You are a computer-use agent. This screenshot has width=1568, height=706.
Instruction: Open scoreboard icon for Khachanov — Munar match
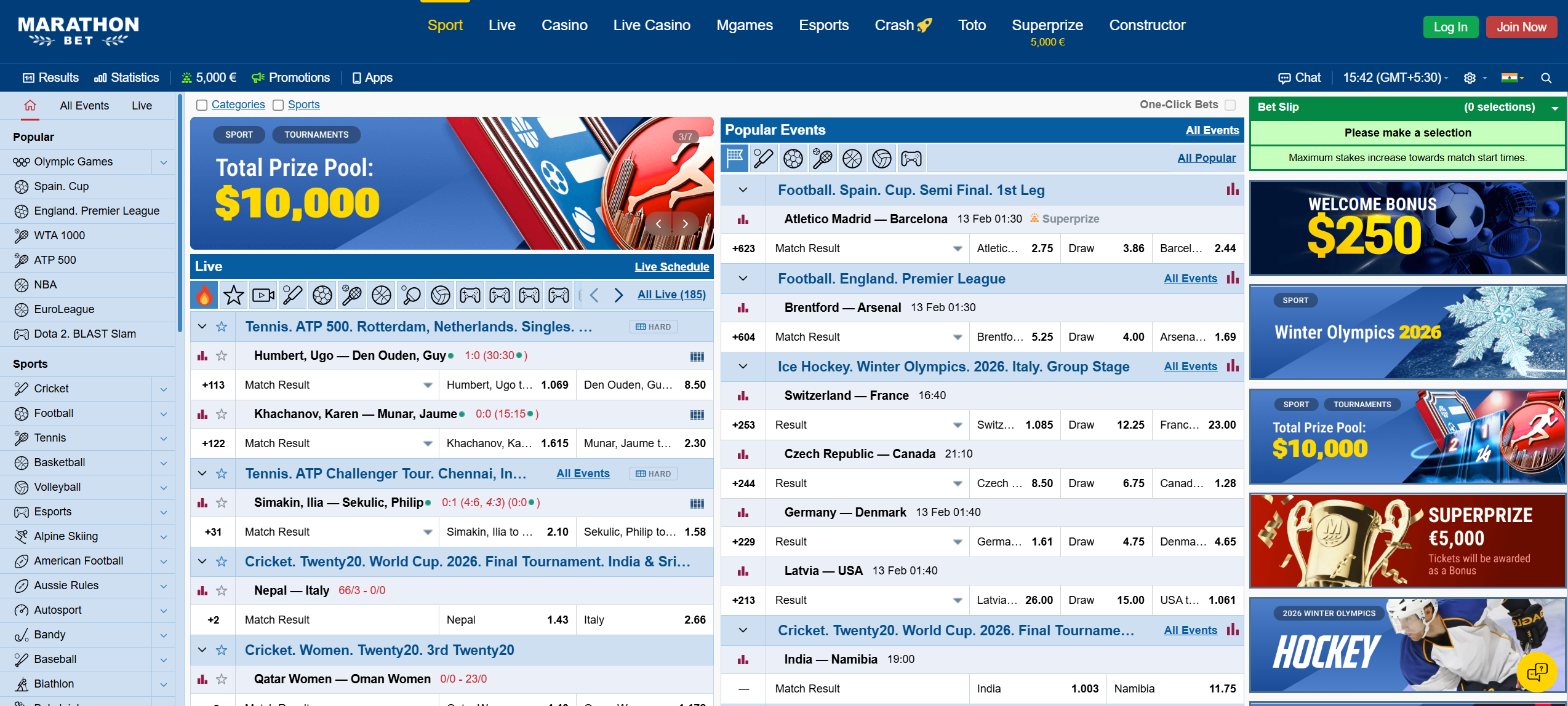tap(697, 414)
